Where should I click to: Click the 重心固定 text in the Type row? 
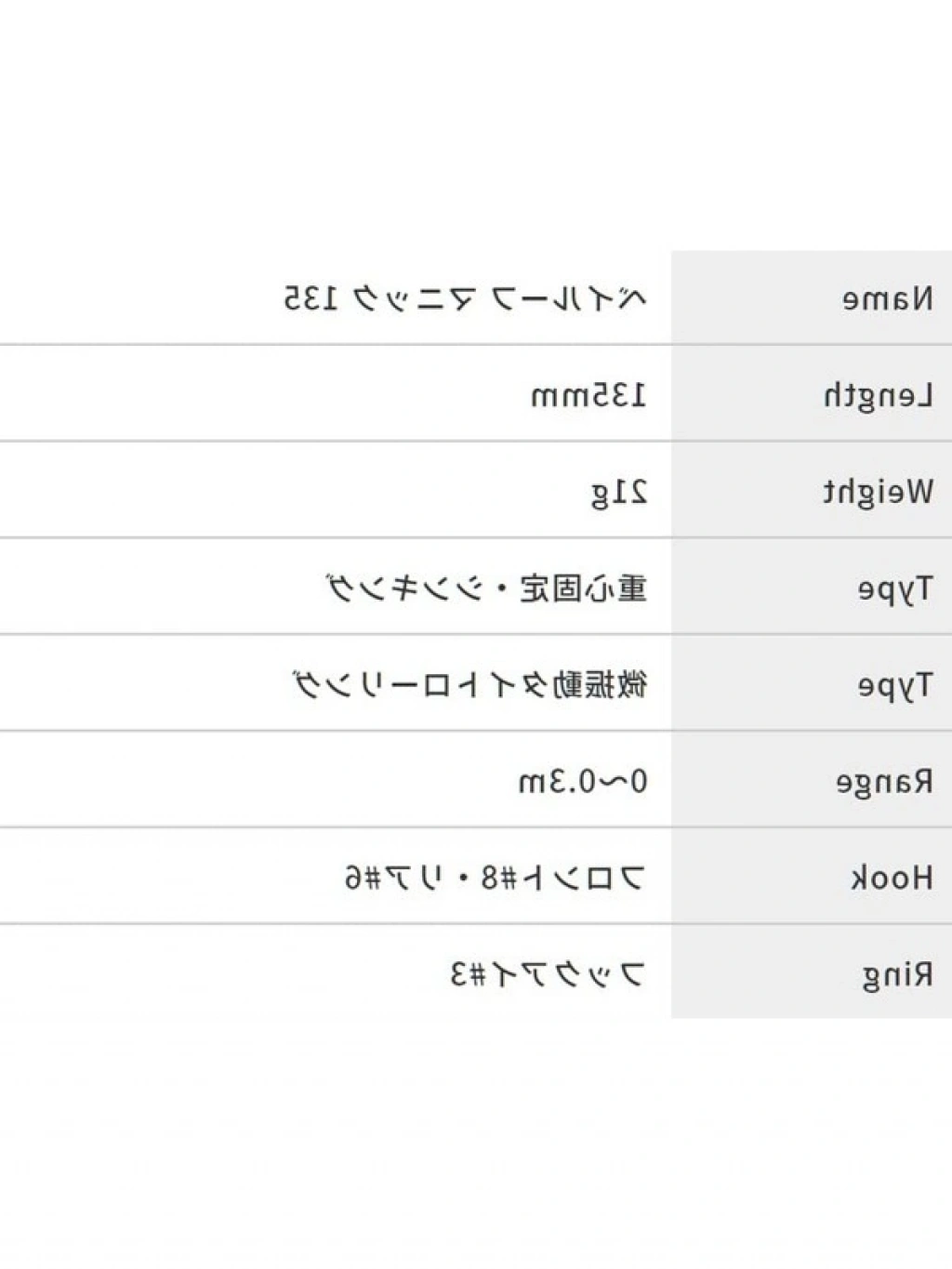coord(583,589)
